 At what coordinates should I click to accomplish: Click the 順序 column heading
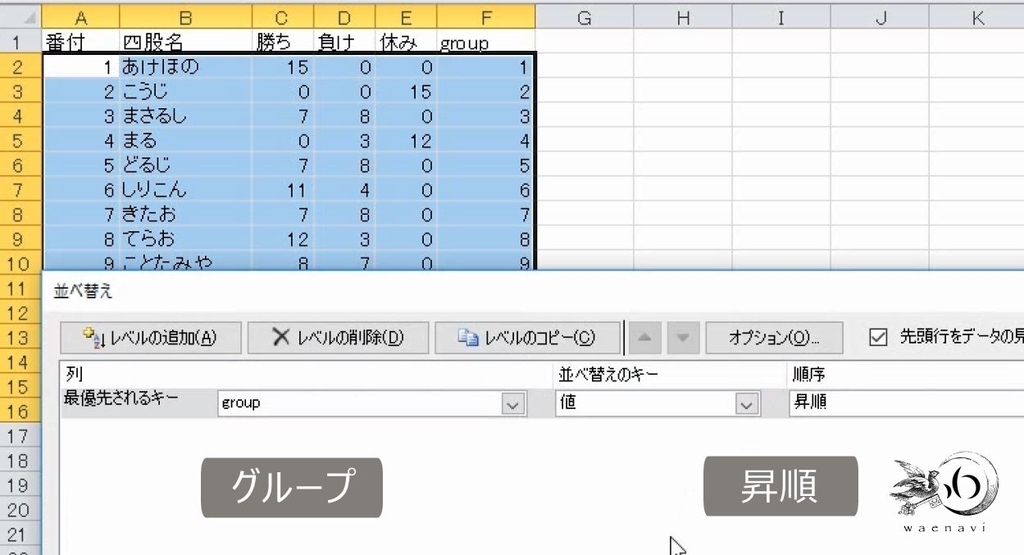pyautogui.click(x=808, y=375)
